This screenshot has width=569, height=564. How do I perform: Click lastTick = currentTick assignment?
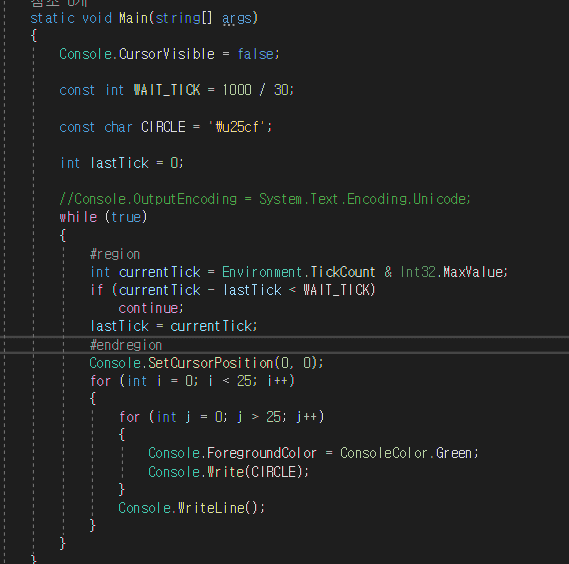tap(173, 326)
